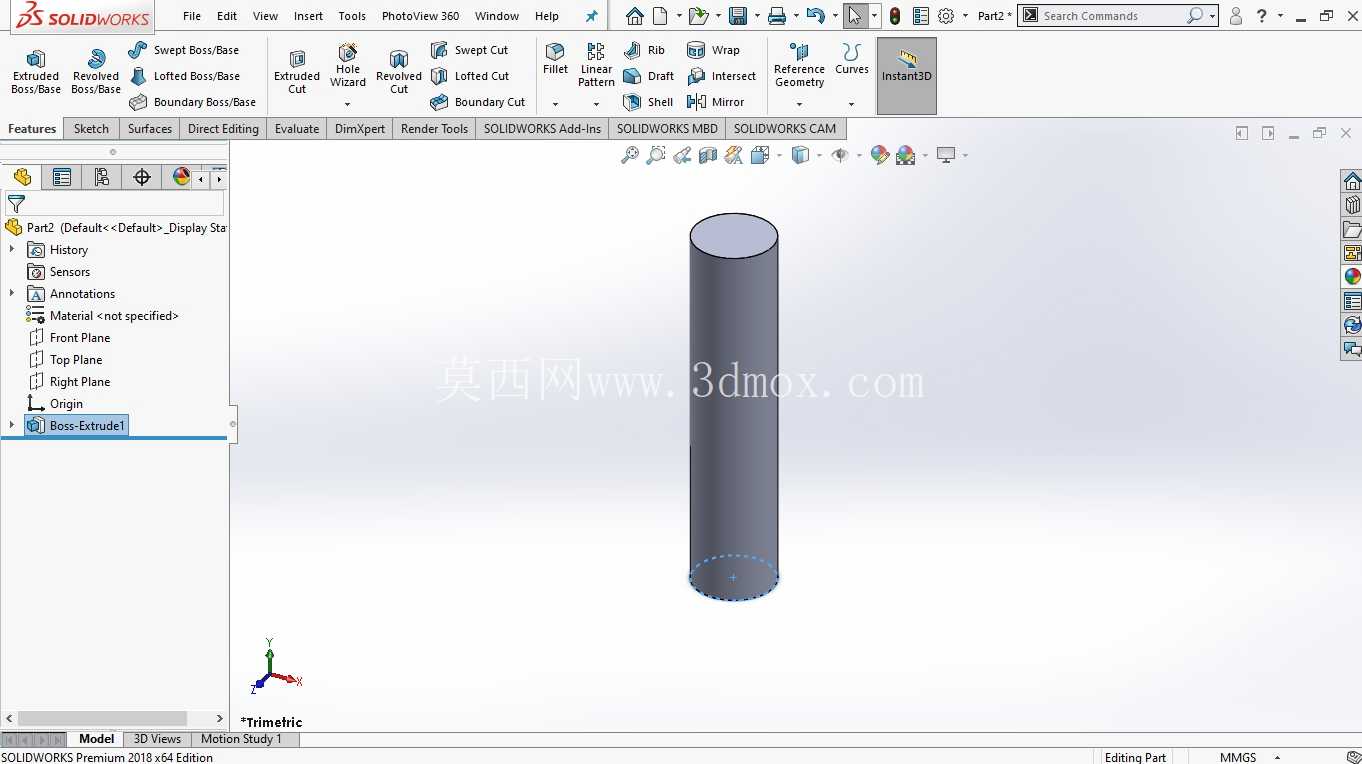Select Material <not specified> item
1362x764 pixels.
103,316
